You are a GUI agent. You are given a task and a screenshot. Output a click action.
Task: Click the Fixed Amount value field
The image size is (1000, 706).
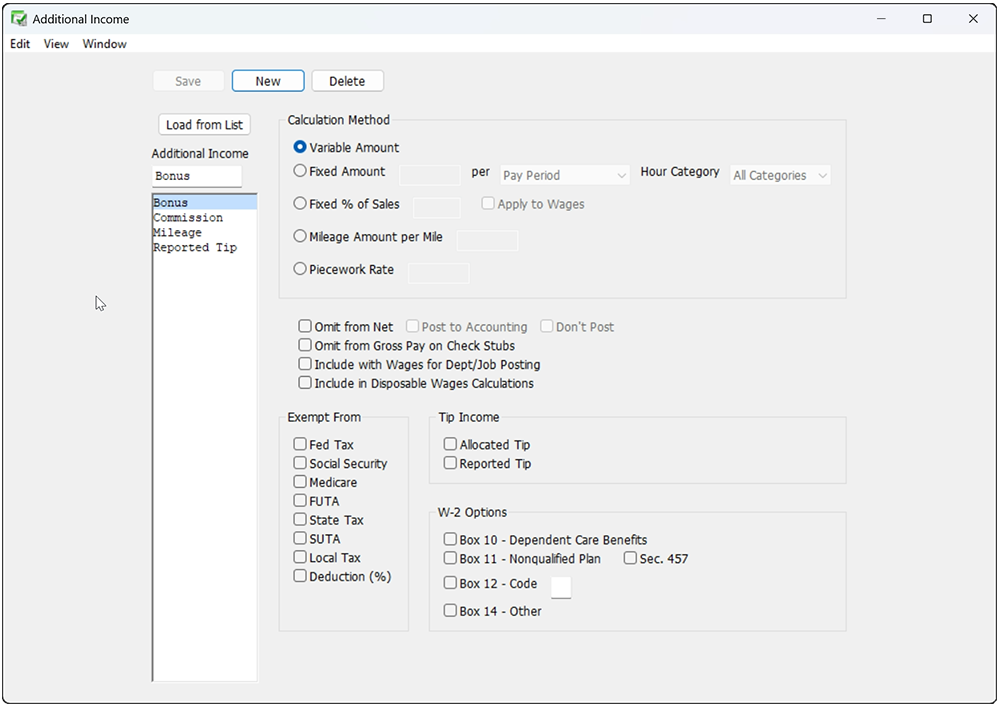[x=429, y=175]
